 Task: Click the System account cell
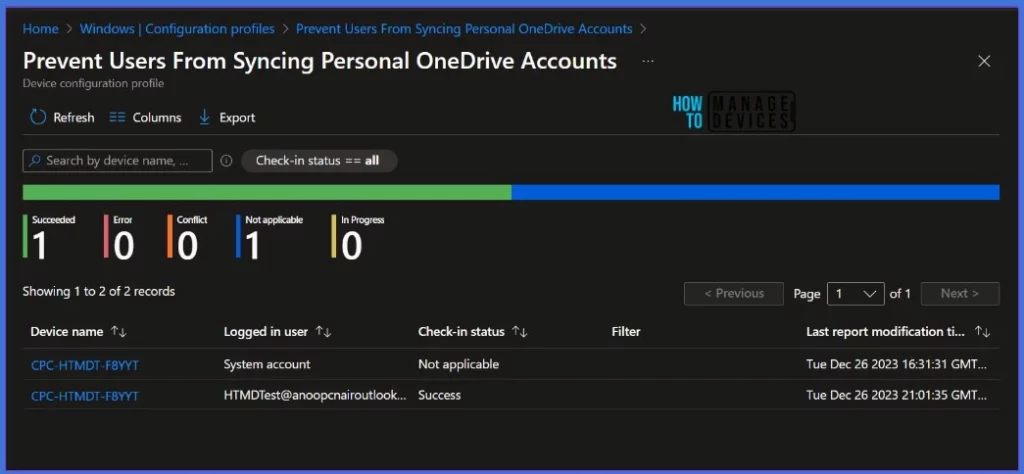[x=267, y=364]
